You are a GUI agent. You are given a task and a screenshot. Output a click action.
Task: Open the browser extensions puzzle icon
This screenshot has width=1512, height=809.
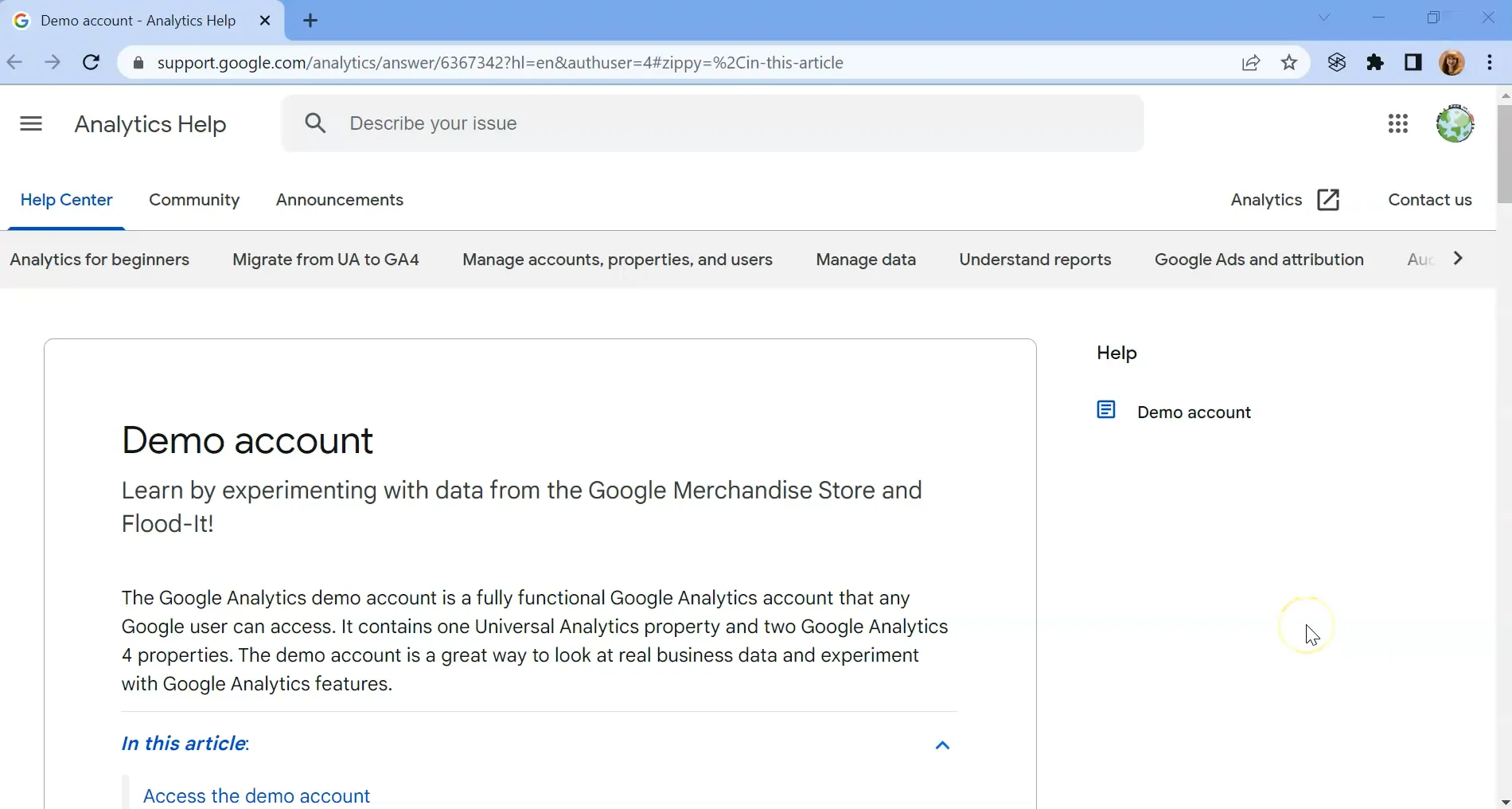pyautogui.click(x=1375, y=62)
